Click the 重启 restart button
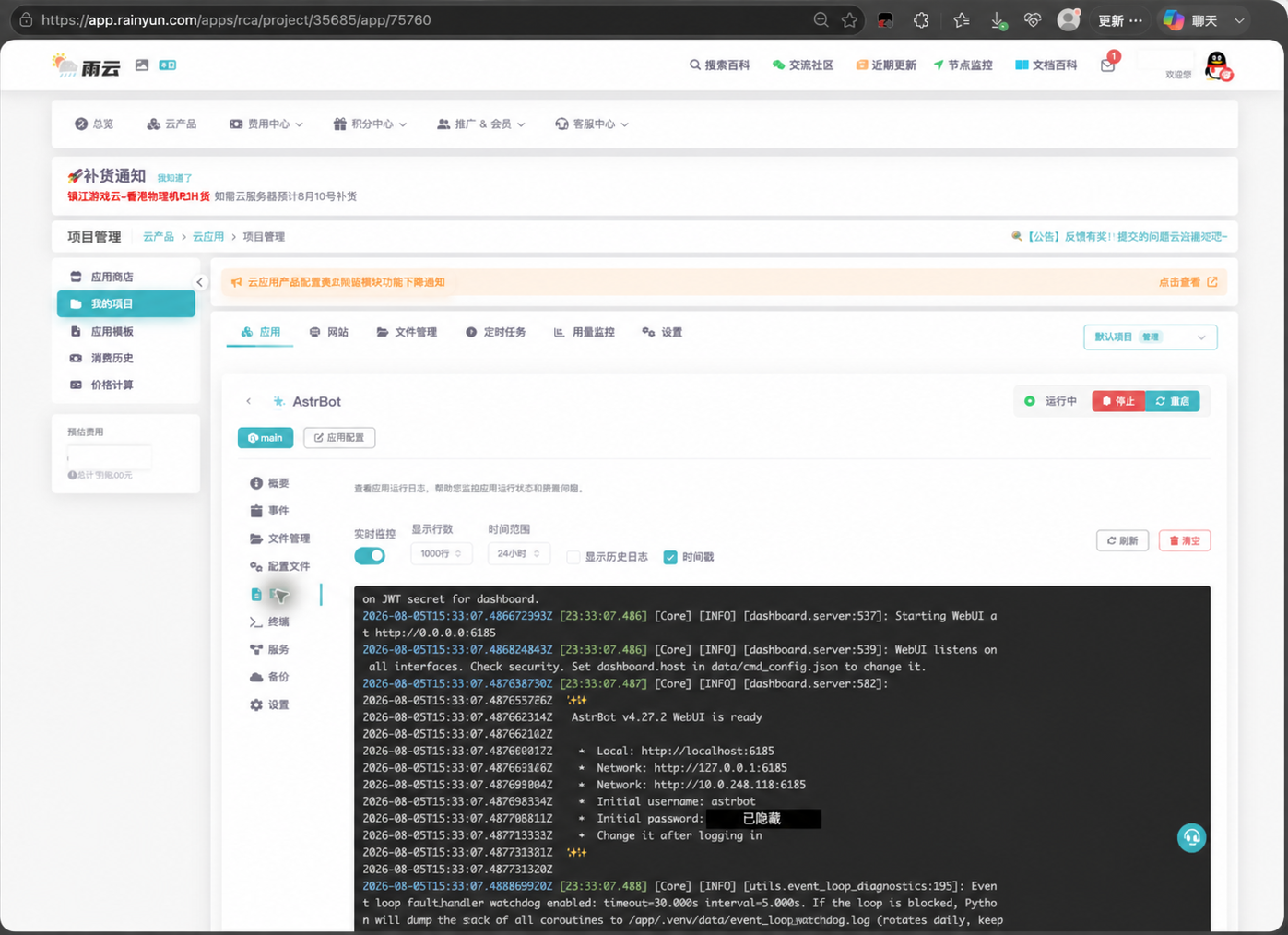Viewport: 1288px width, 935px height. 1173,401
